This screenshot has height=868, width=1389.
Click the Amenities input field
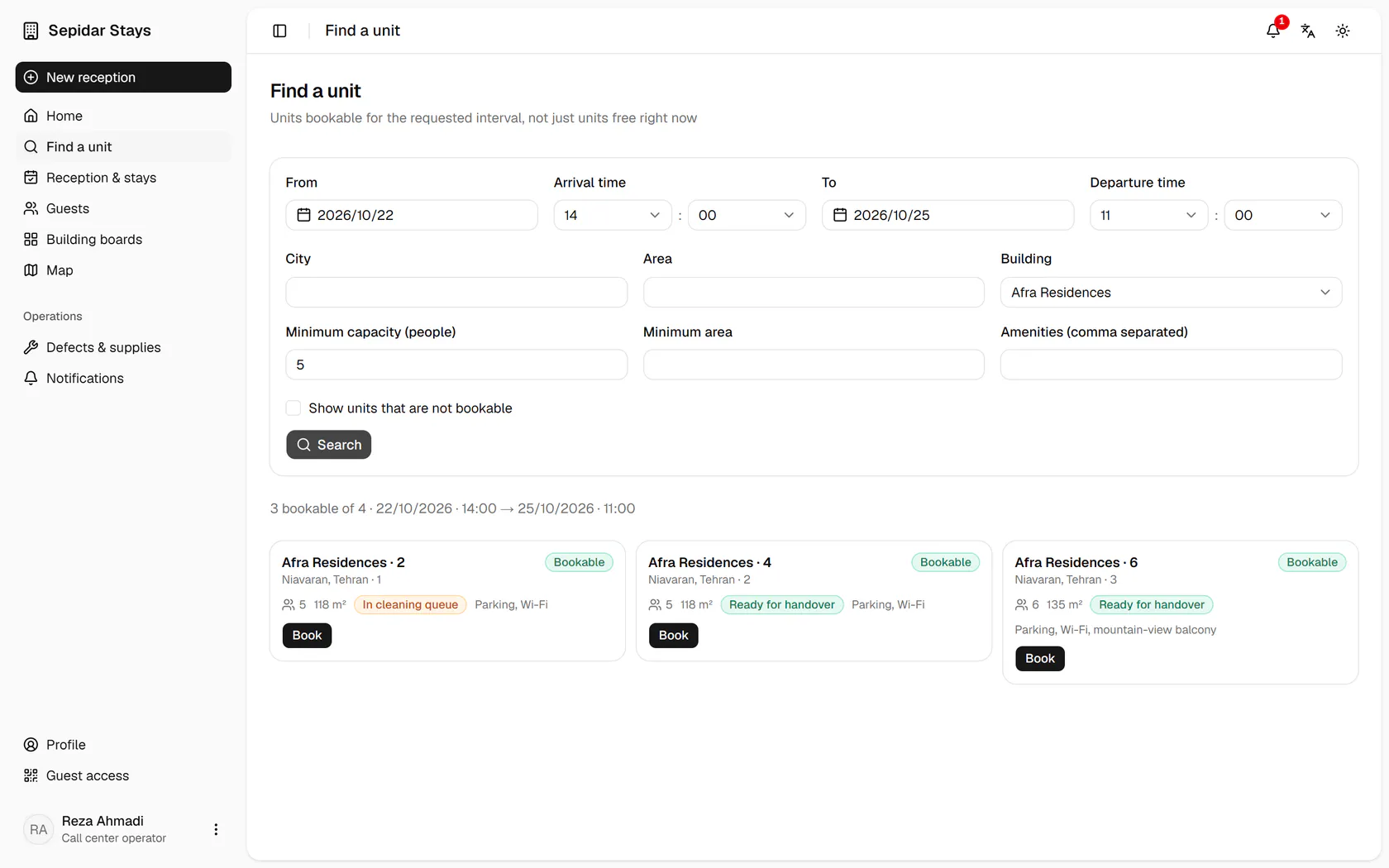(x=1171, y=365)
